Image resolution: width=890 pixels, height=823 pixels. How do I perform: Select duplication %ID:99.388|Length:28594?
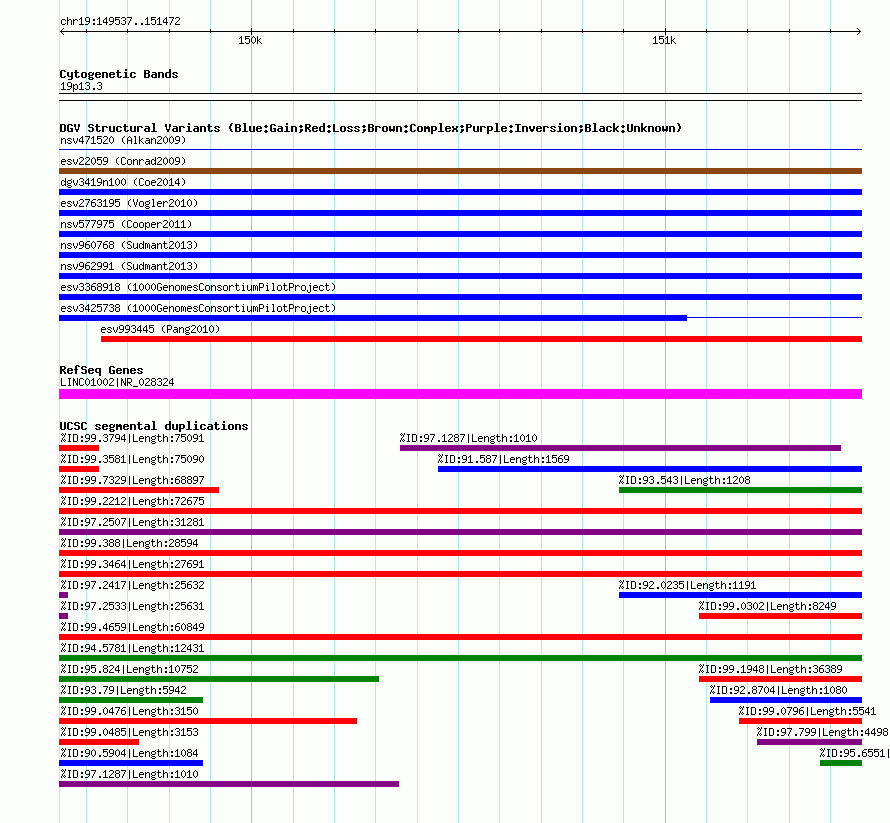[x=129, y=543]
